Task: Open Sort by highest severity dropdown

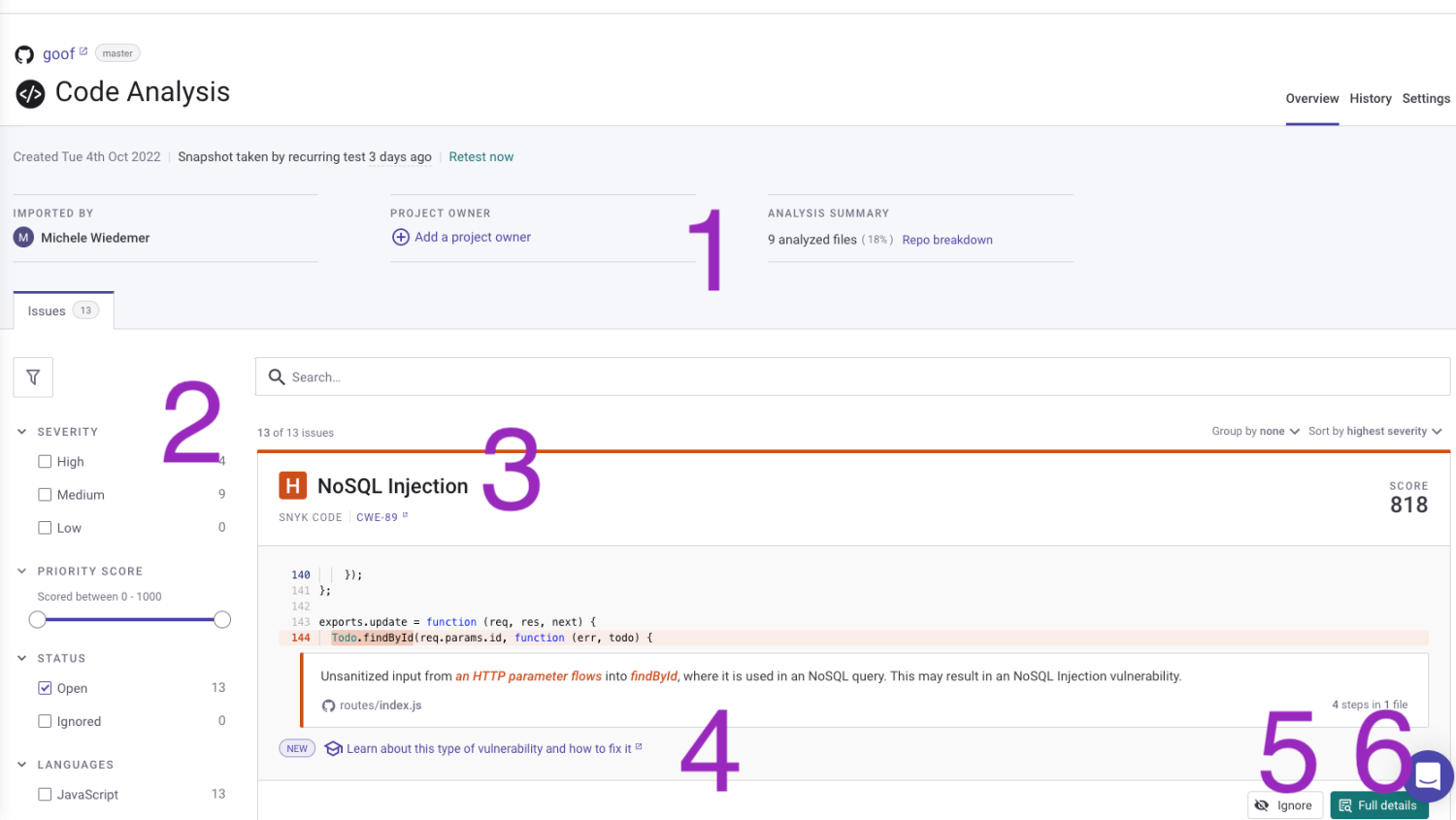Action: (1375, 431)
